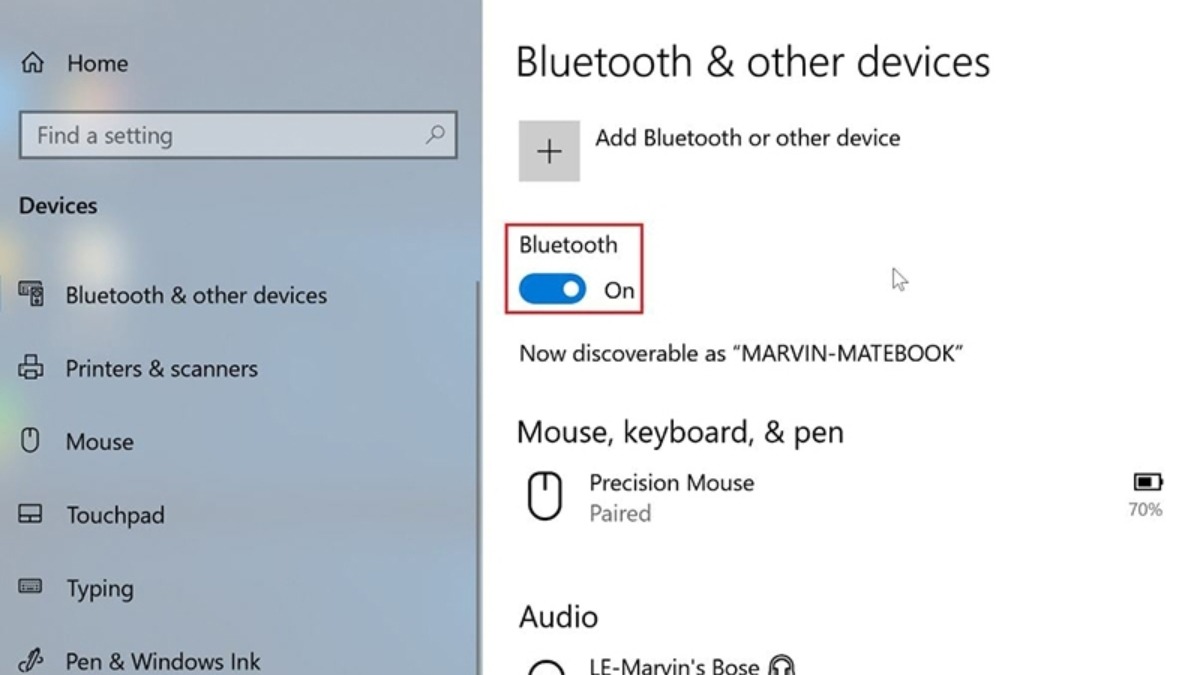Click the Pen & Windows Ink icon
1200x675 pixels.
pyautogui.click(x=31, y=661)
